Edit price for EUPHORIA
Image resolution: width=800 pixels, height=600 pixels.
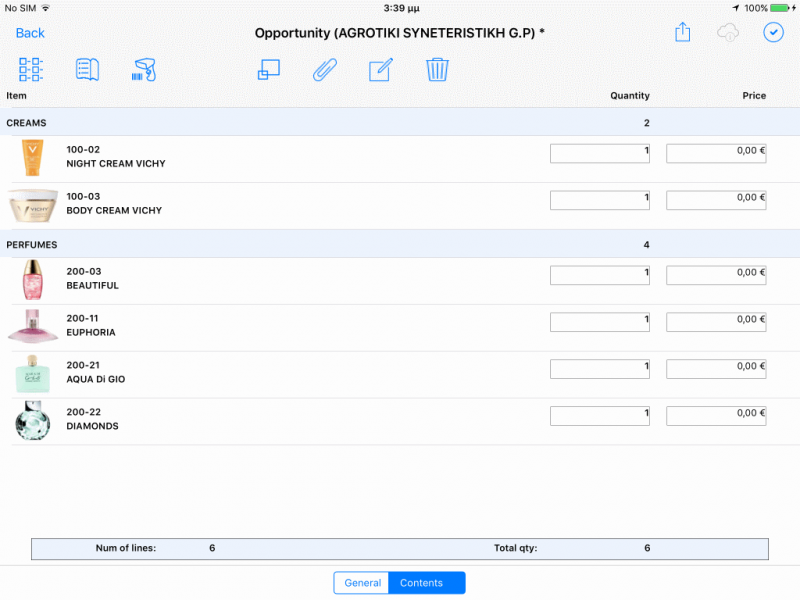pyautogui.click(x=716, y=322)
